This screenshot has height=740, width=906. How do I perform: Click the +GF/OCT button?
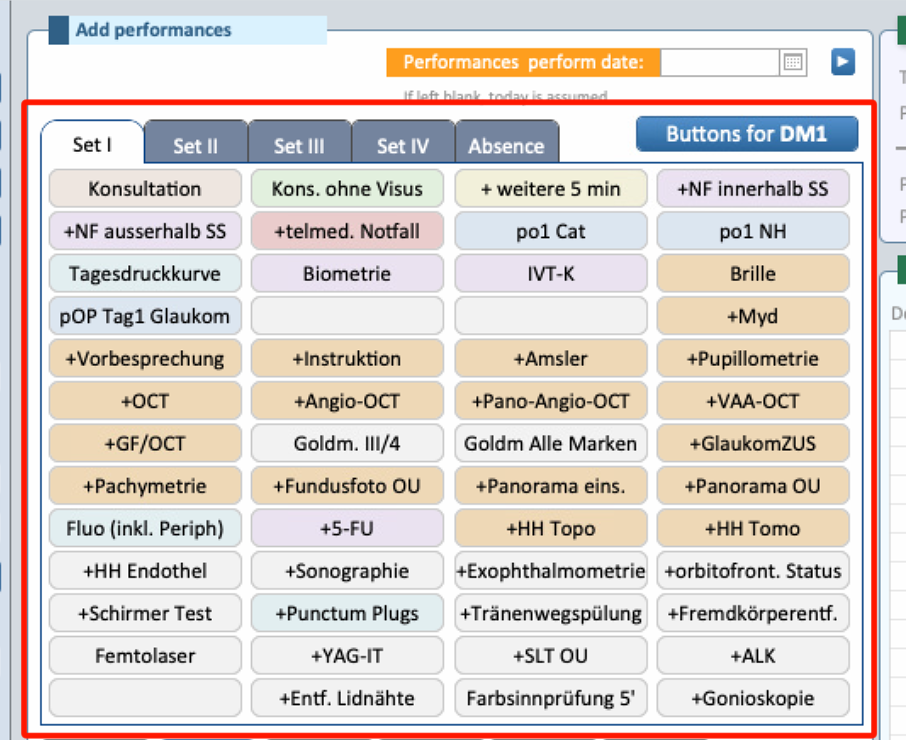[145, 444]
